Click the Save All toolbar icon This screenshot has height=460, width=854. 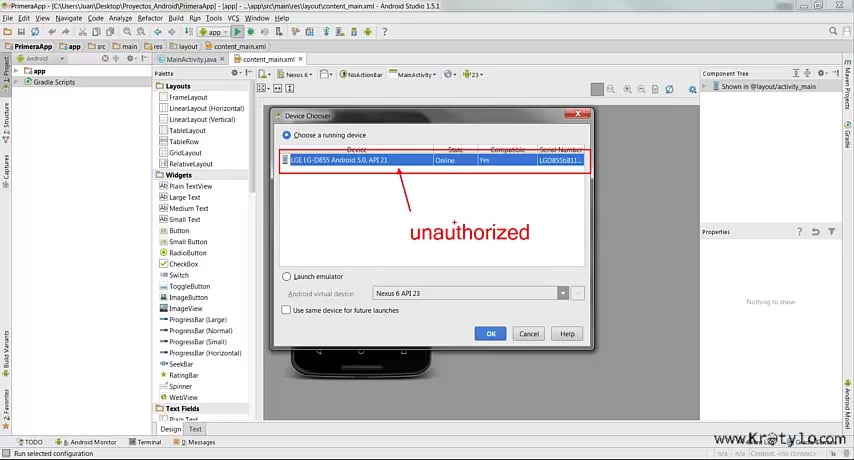point(21,32)
